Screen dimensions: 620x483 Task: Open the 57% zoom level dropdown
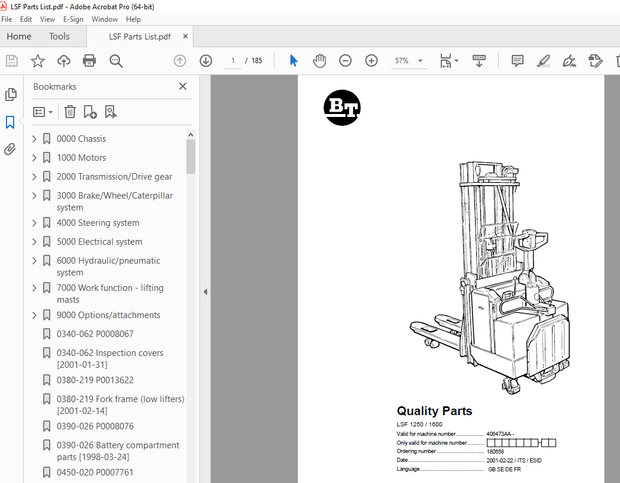tap(419, 61)
